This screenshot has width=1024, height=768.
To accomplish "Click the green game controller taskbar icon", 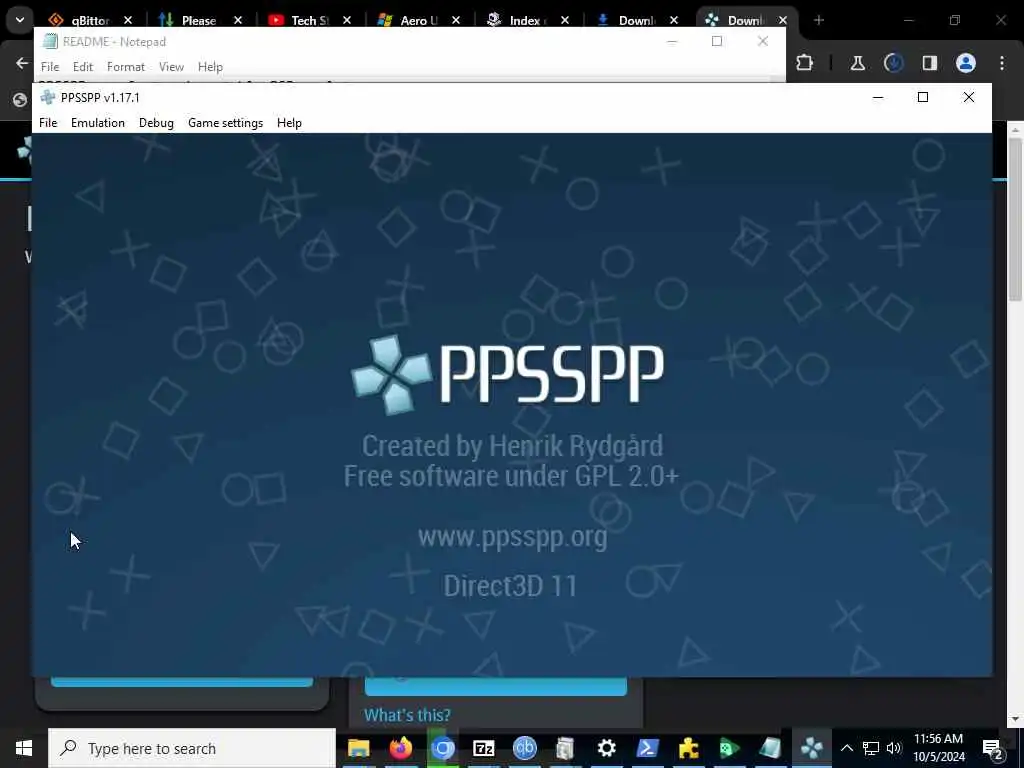I will click(x=729, y=748).
